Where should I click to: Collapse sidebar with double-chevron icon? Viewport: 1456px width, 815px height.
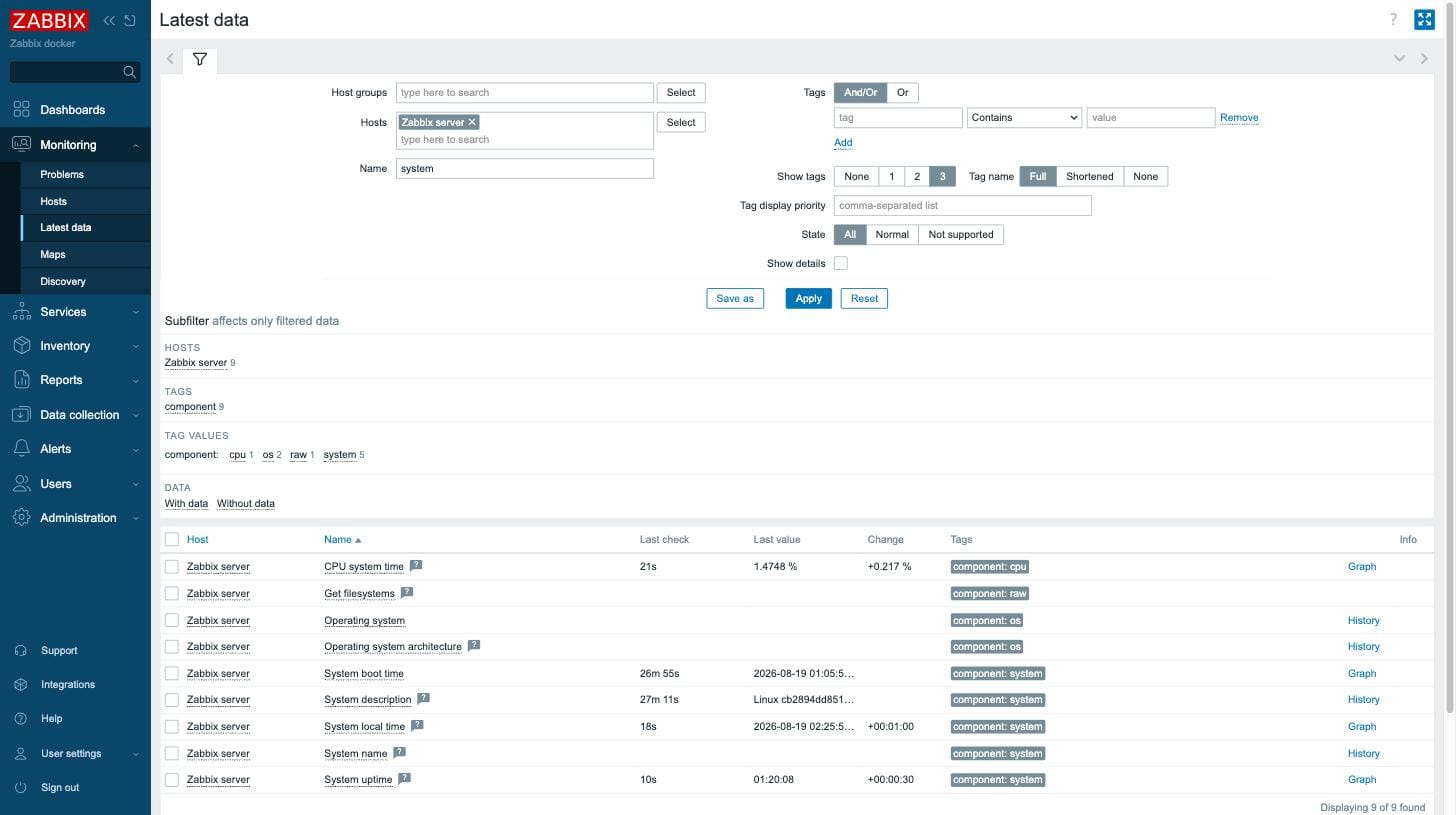pyautogui.click(x=109, y=20)
